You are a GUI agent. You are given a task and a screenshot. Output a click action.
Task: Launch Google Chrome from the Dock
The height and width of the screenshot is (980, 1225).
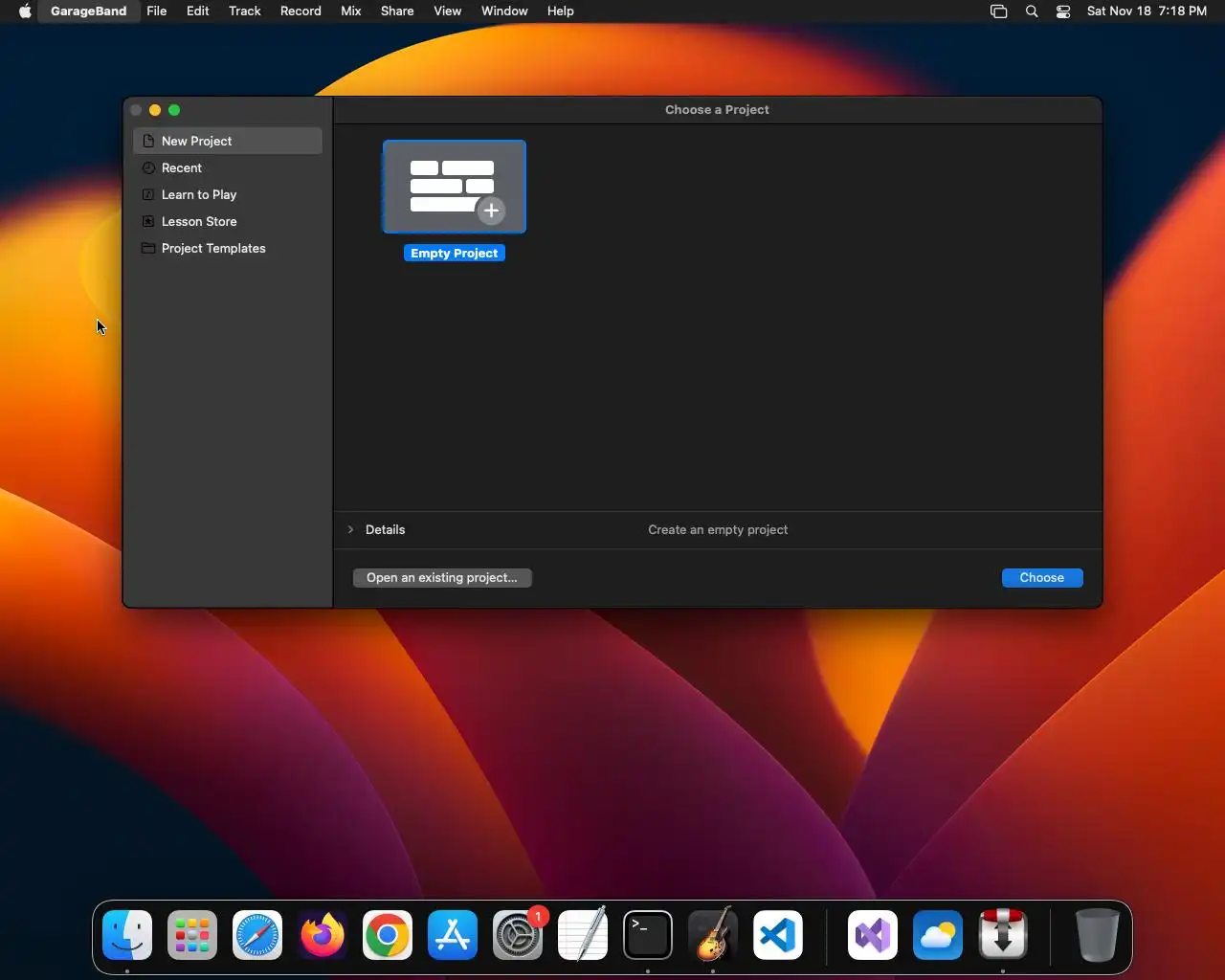click(x=388, y=935)
